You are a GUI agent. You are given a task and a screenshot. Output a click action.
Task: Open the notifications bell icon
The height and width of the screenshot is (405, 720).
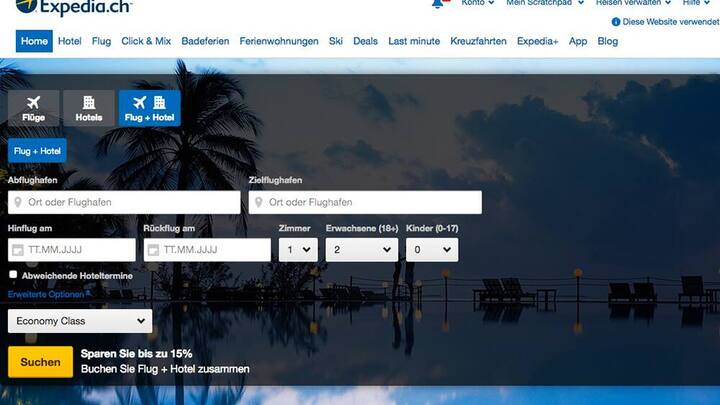point(437,4)
